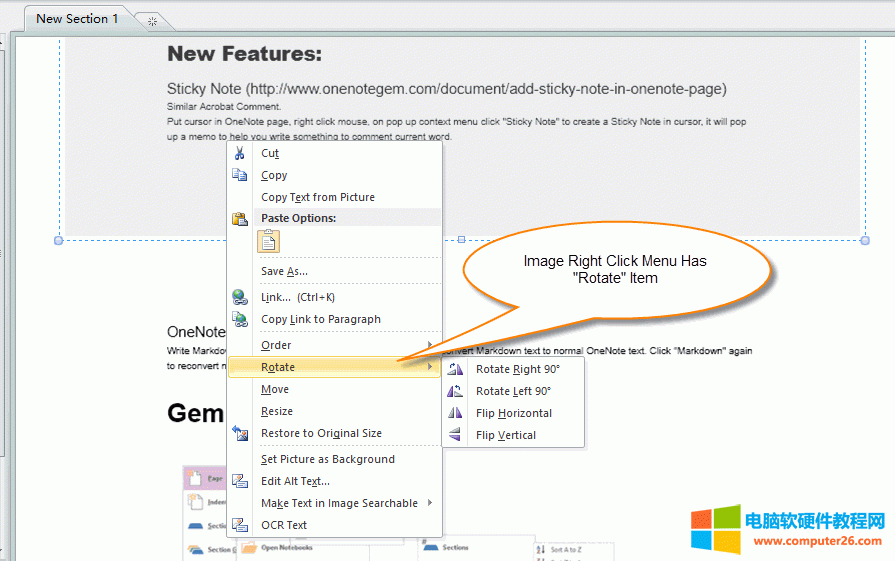895x561 pixels.
Task: Create a new section tab
Action: pyautogui.click(x=152, y=20)
